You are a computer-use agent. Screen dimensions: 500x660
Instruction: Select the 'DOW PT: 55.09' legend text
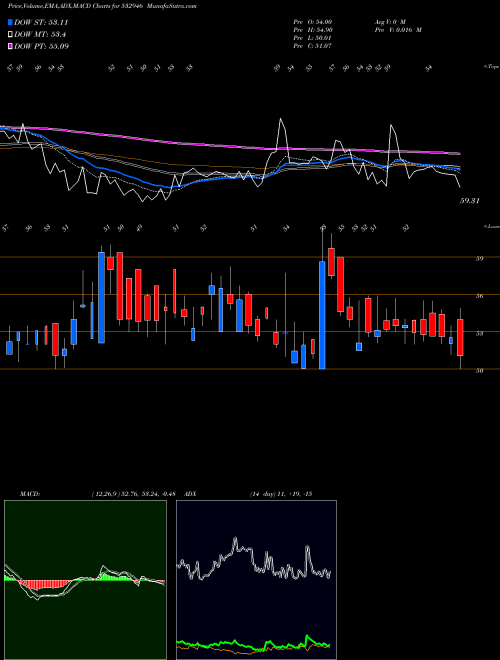coord(41,46)
